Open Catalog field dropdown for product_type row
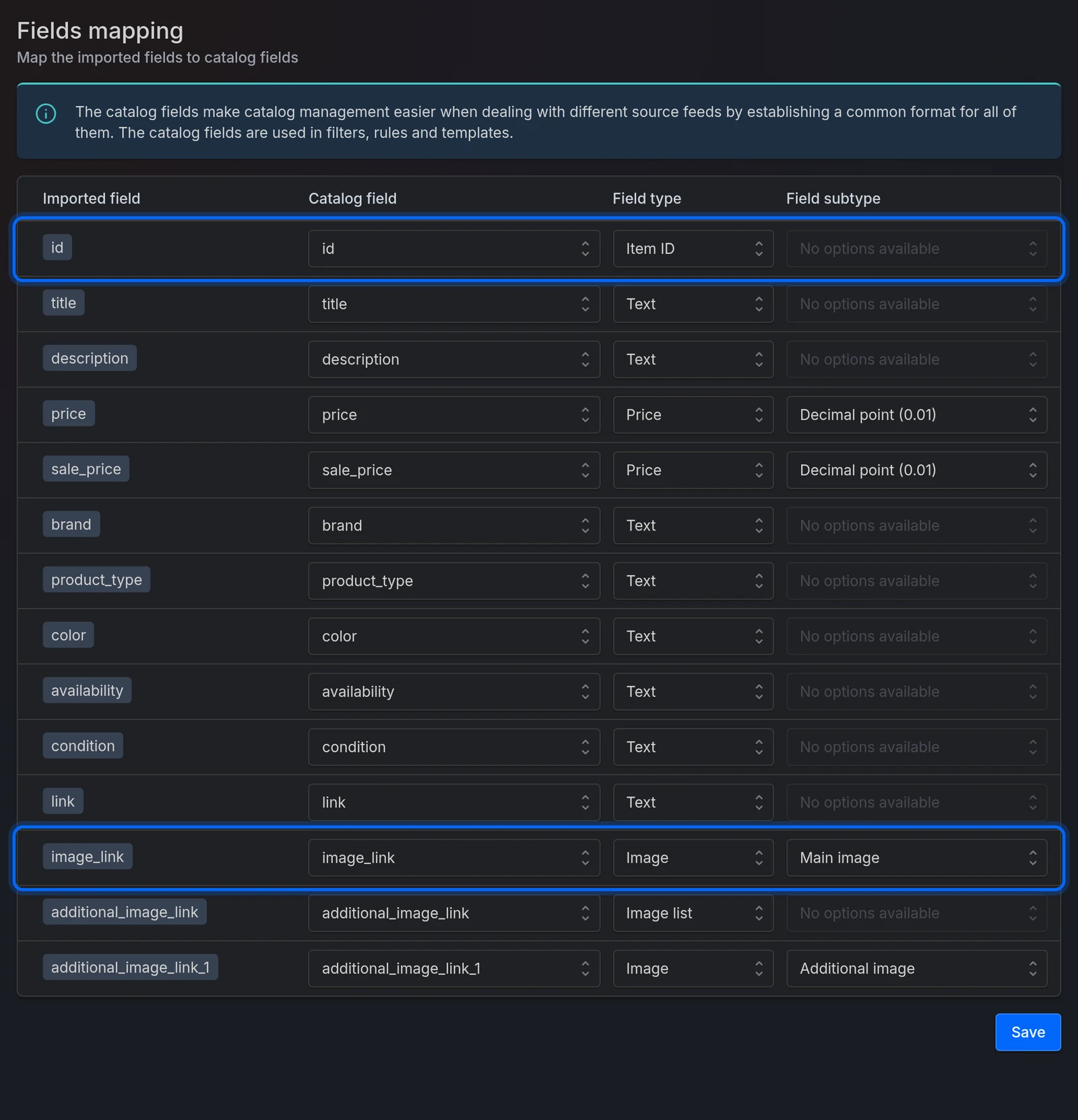1078x1120 pixels. [x=454, y=580]
